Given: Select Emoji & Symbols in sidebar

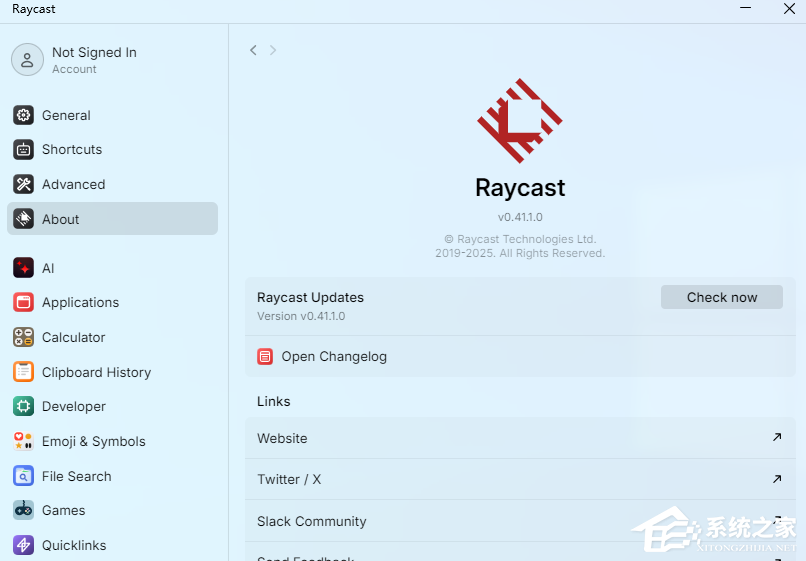Looking at the screenshot, I should pyautogui.click(x=112, y=441).
